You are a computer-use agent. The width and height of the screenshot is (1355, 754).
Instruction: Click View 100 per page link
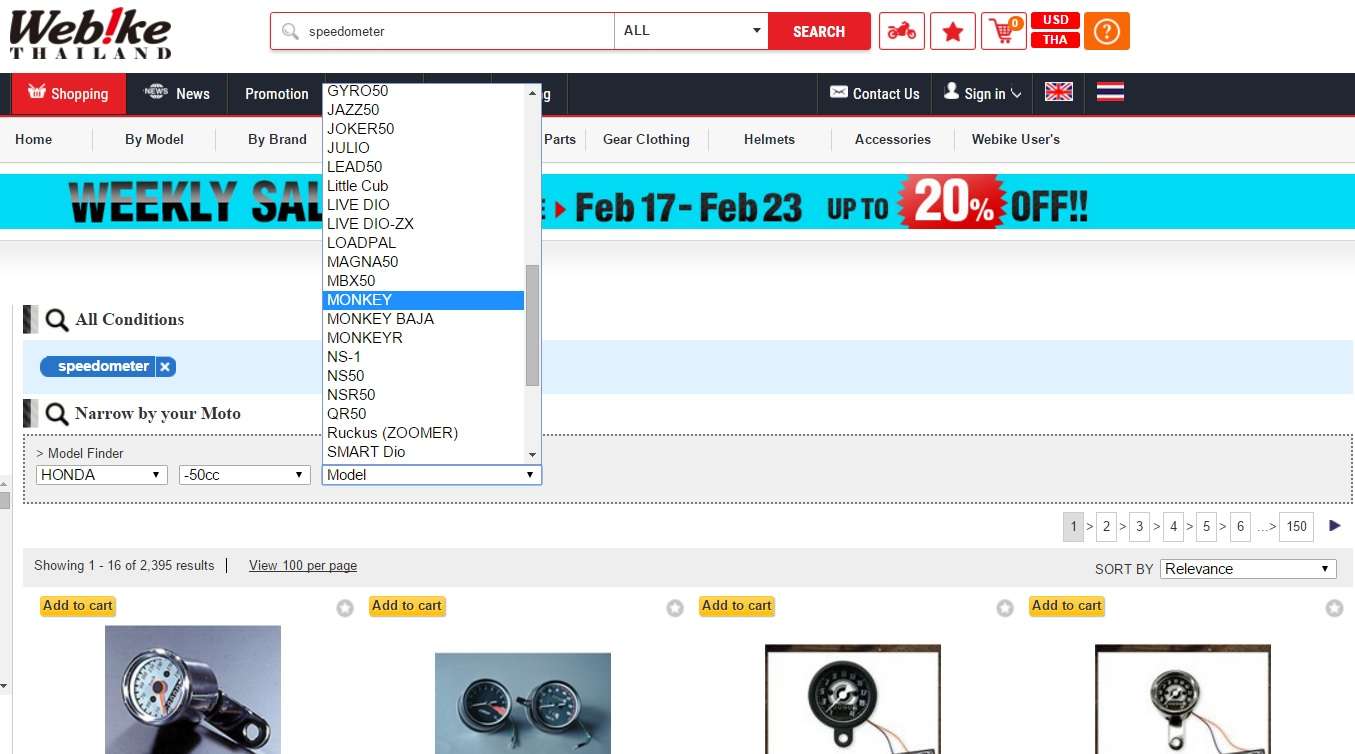(303, 565)
